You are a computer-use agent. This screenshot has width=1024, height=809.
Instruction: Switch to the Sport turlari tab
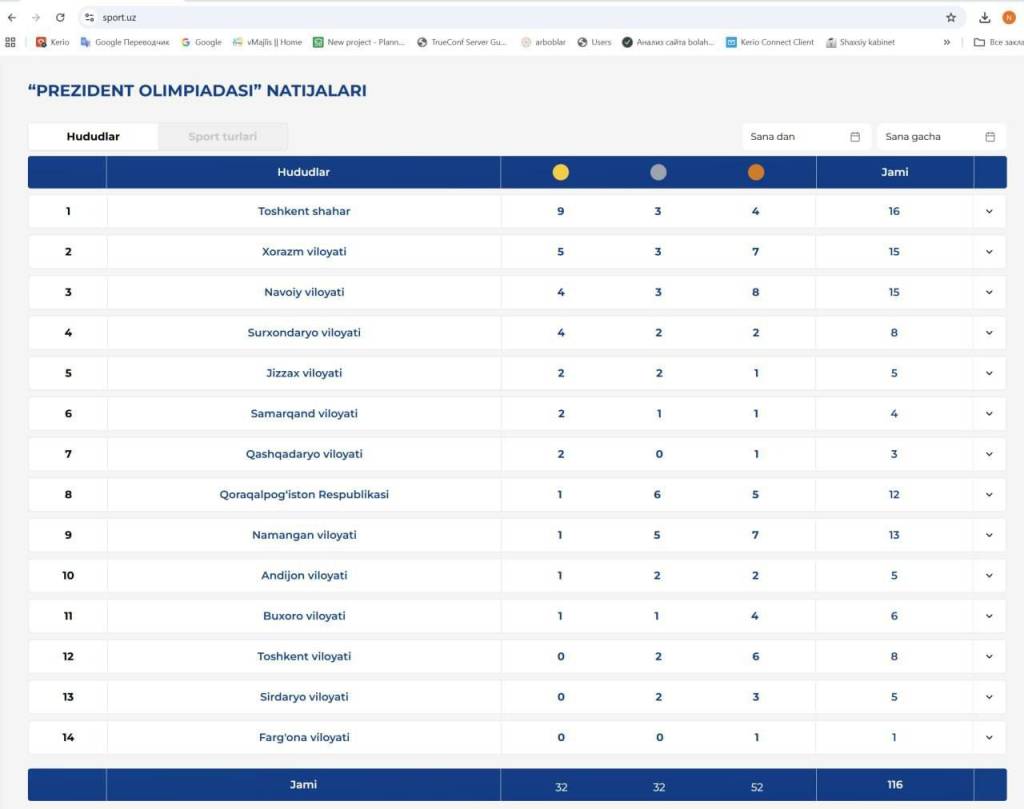point(222,137)
